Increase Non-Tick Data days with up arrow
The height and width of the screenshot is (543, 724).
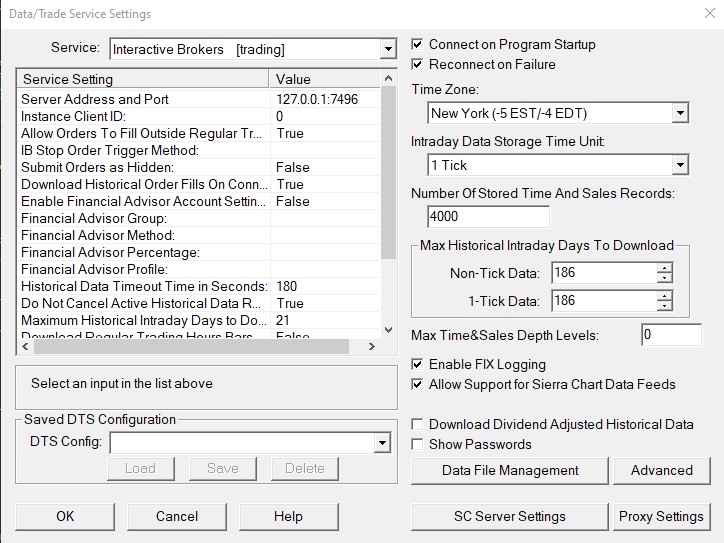click(x=664, y=268)
